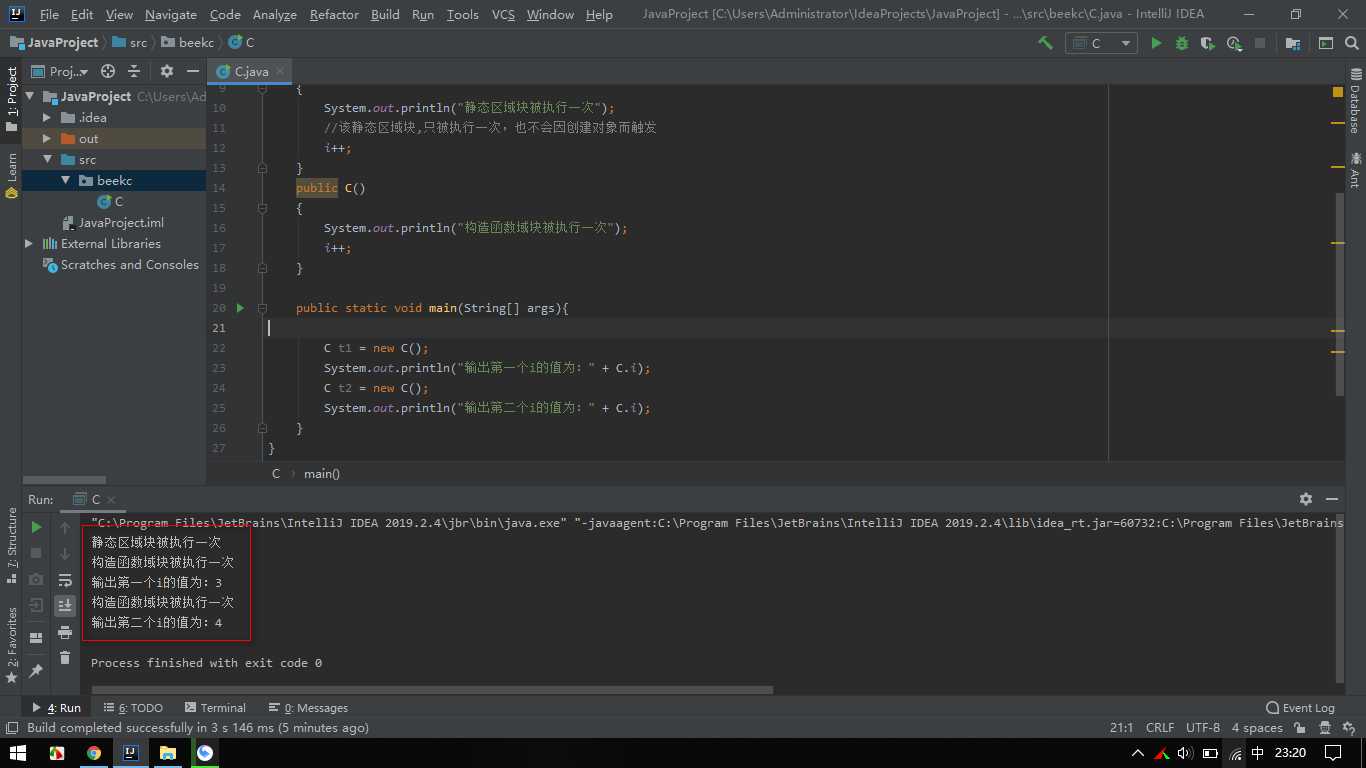Collapse the src folder
This screenshot has width=1366, height=768.
47,159
